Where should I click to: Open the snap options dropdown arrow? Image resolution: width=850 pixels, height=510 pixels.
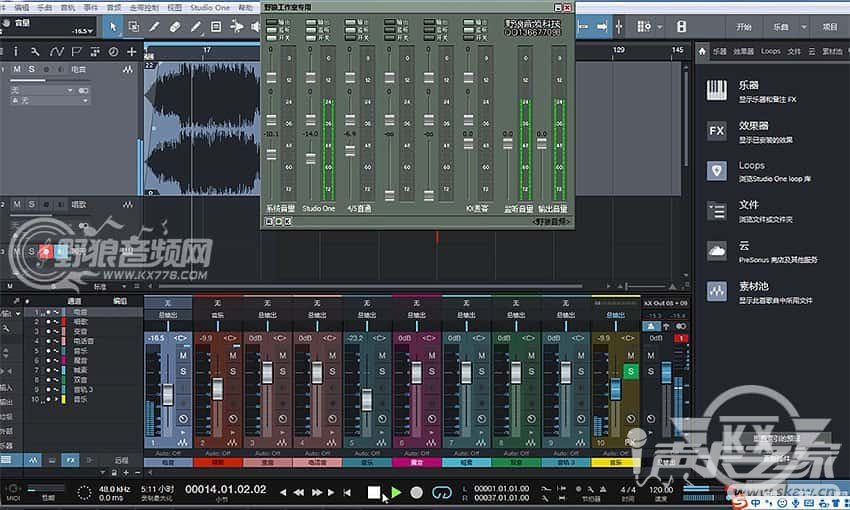[659, 27]
